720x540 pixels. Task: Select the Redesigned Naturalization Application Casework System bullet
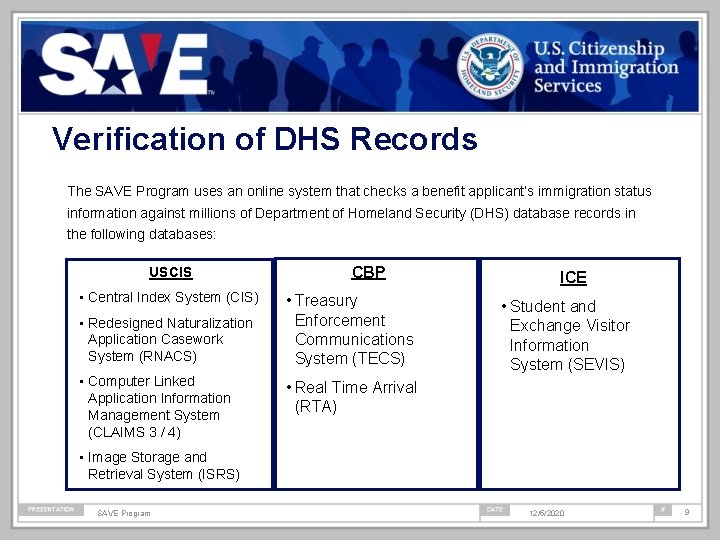pyautogui.click(x=166, y=339)
